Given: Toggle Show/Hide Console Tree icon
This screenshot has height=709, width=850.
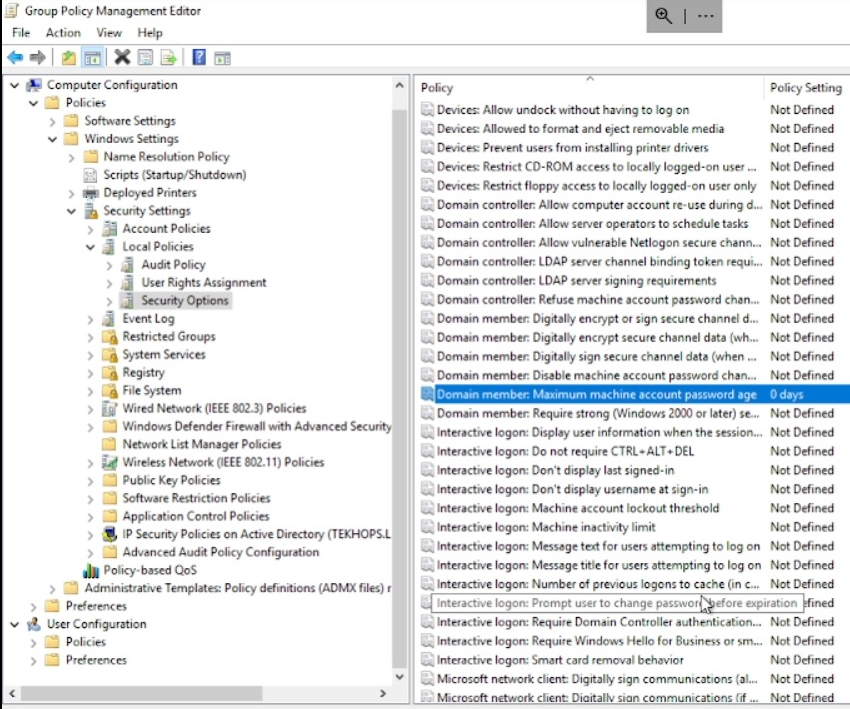Looking at the screenshot, I should 92,57.
